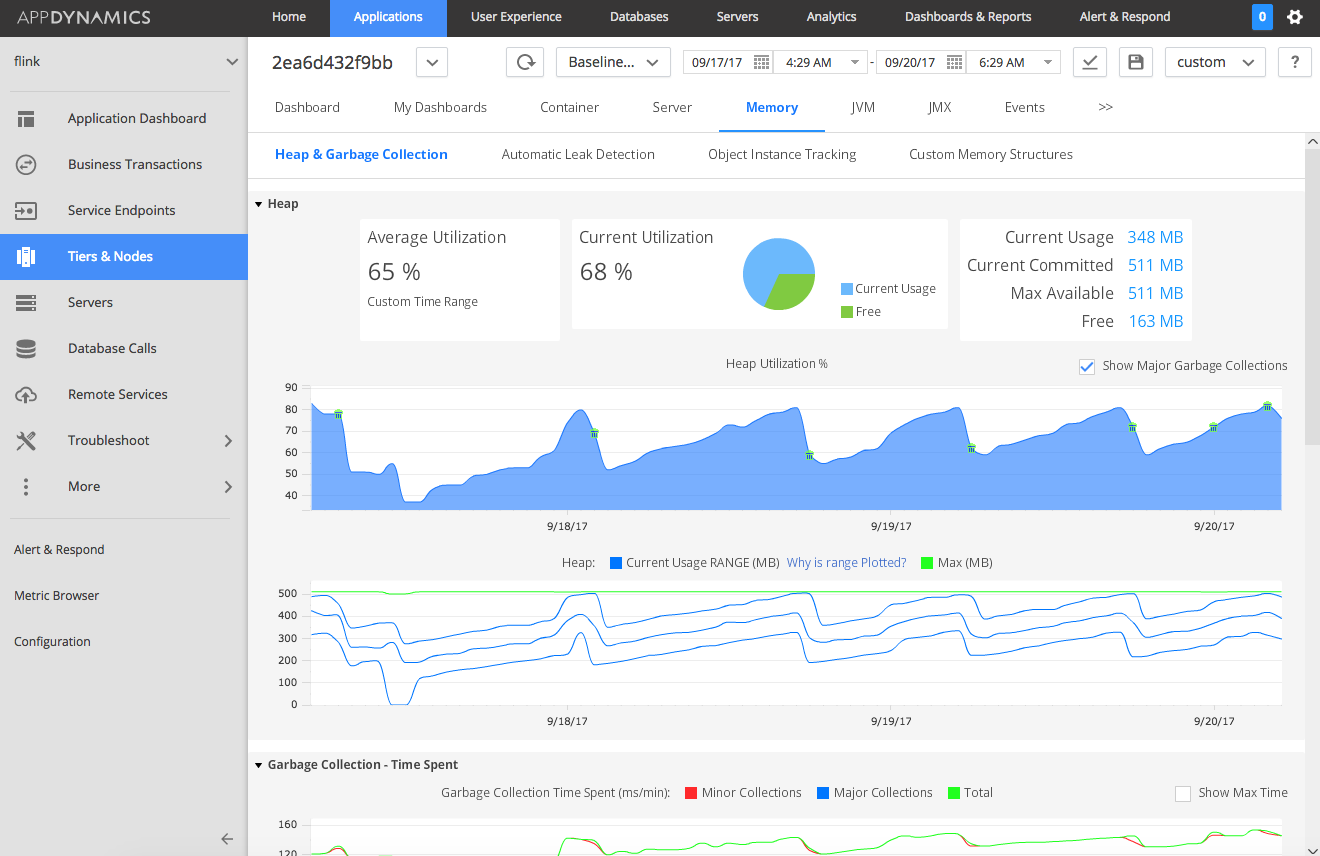Click the Current Usage RANGE blue legend swatch
The width and height of the screenshot is (1320, 856).
(616, 563)
